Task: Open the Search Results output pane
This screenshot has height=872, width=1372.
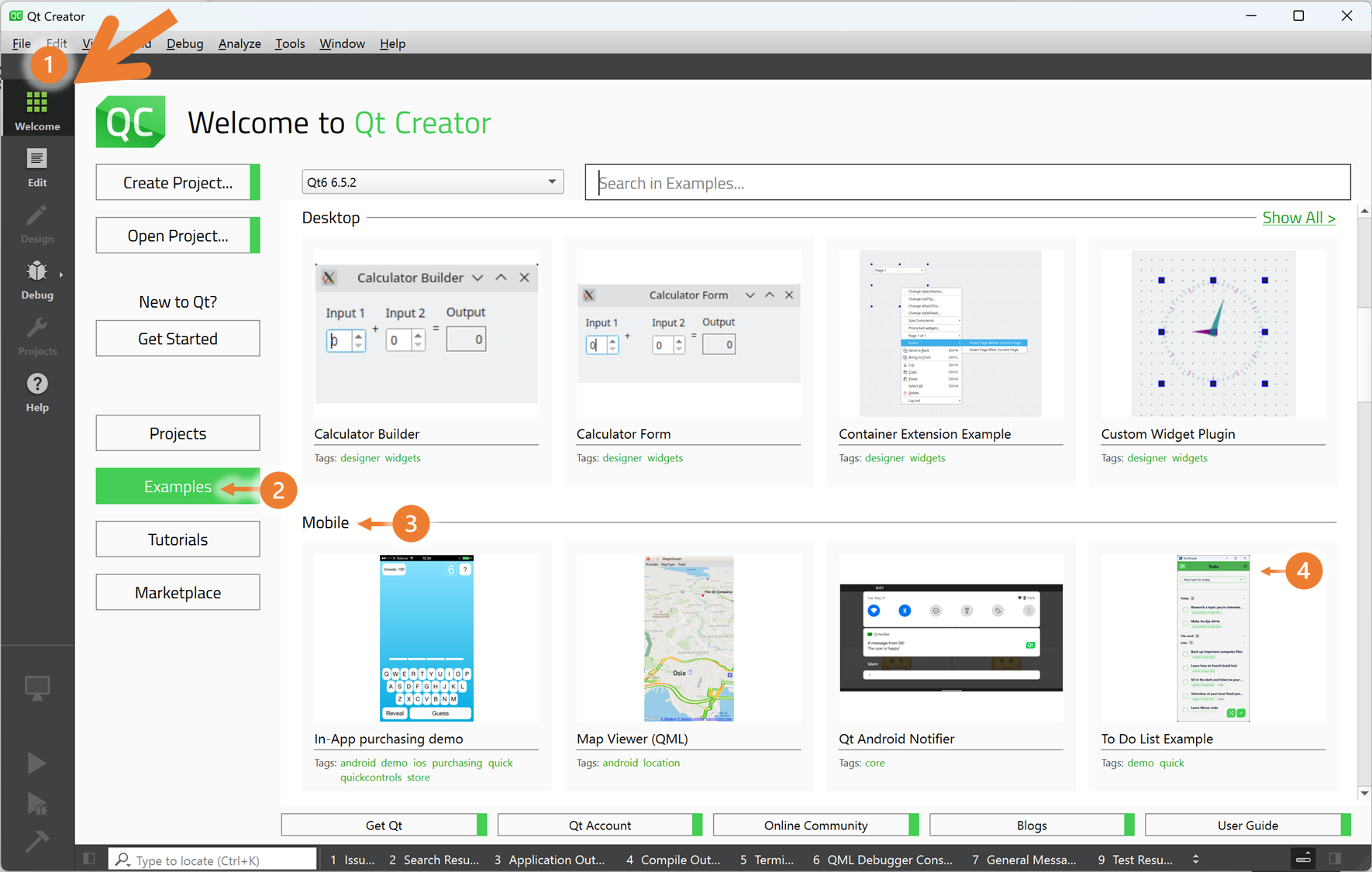Action: coord(434,860)
